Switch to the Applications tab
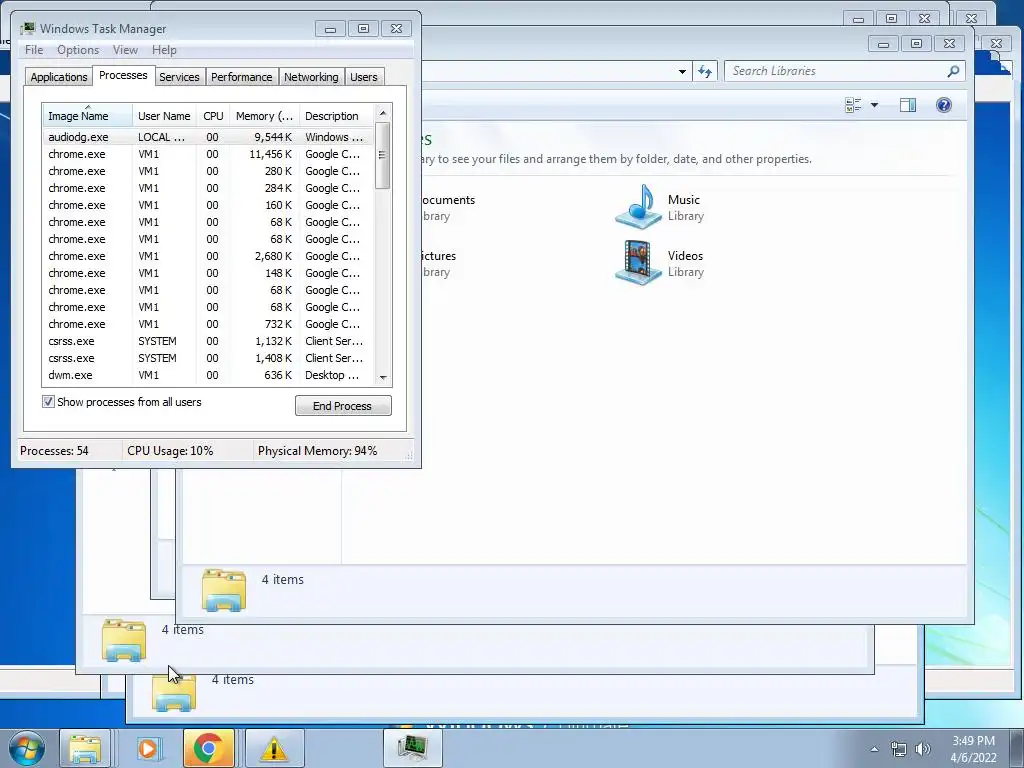This screenshot has height=768, width=1024. point(59,77)
